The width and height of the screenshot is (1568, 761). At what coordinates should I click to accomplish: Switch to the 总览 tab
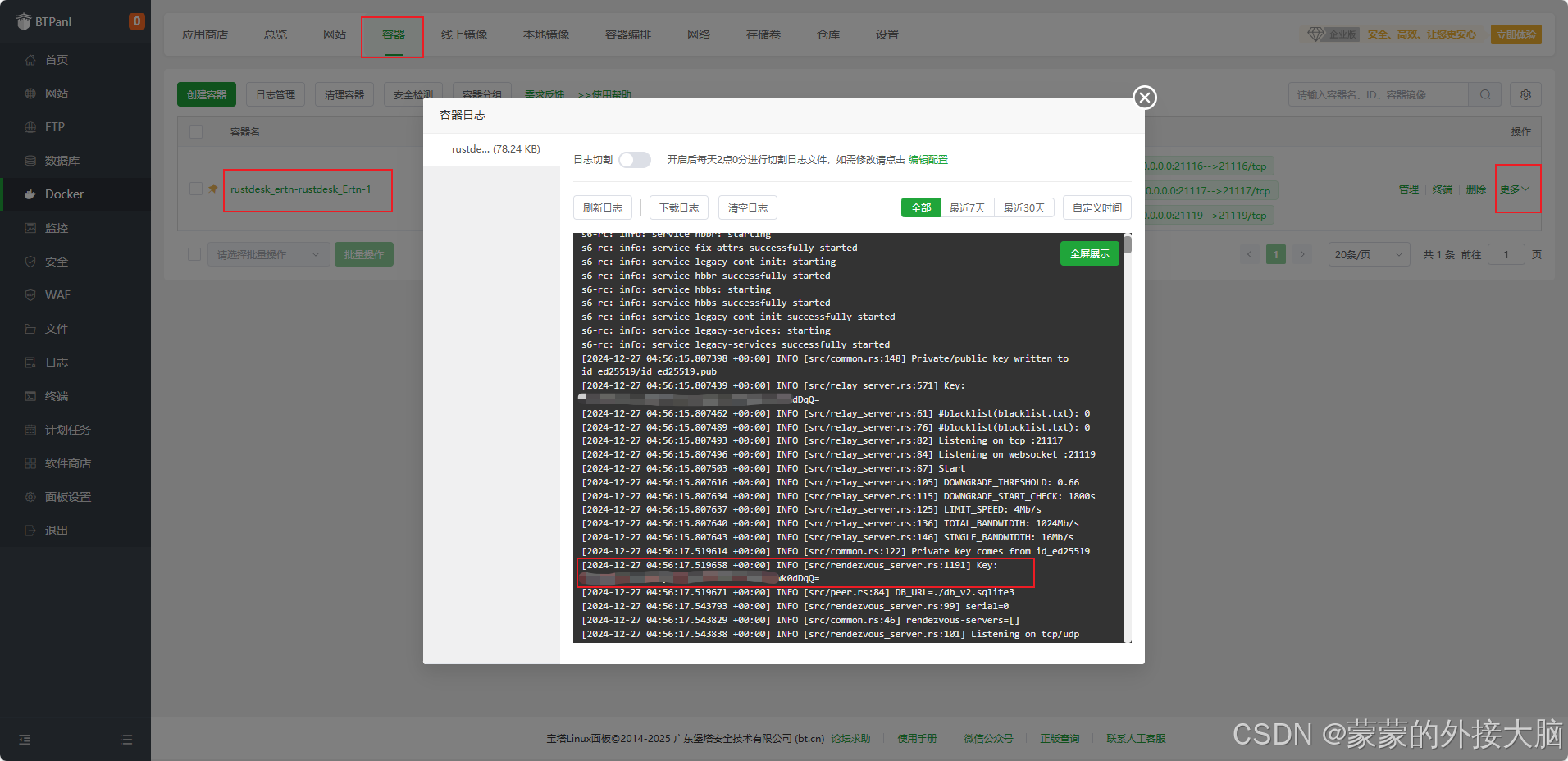coord(276,34)
